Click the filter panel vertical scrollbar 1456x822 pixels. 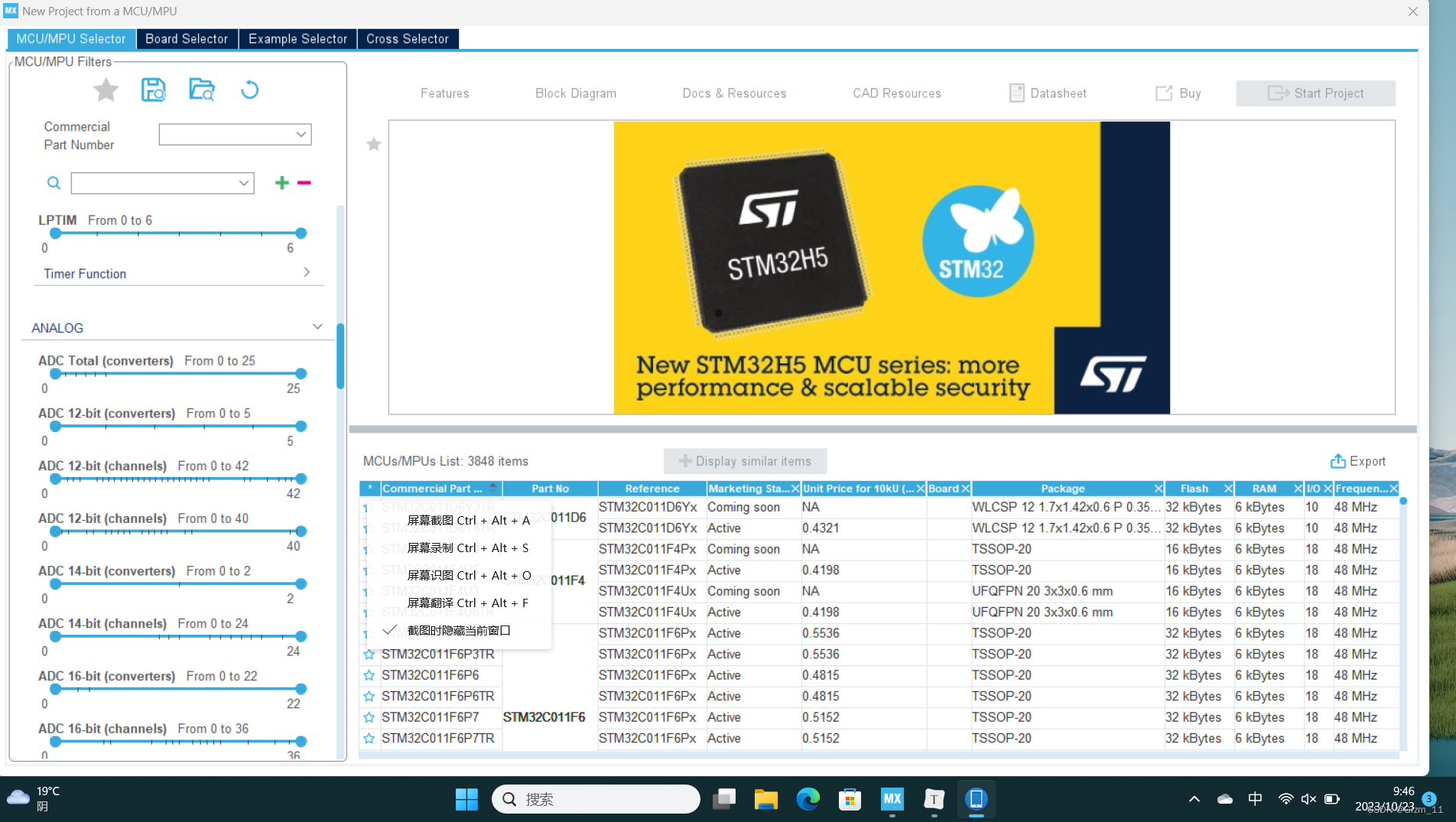[x=340, y=356]
